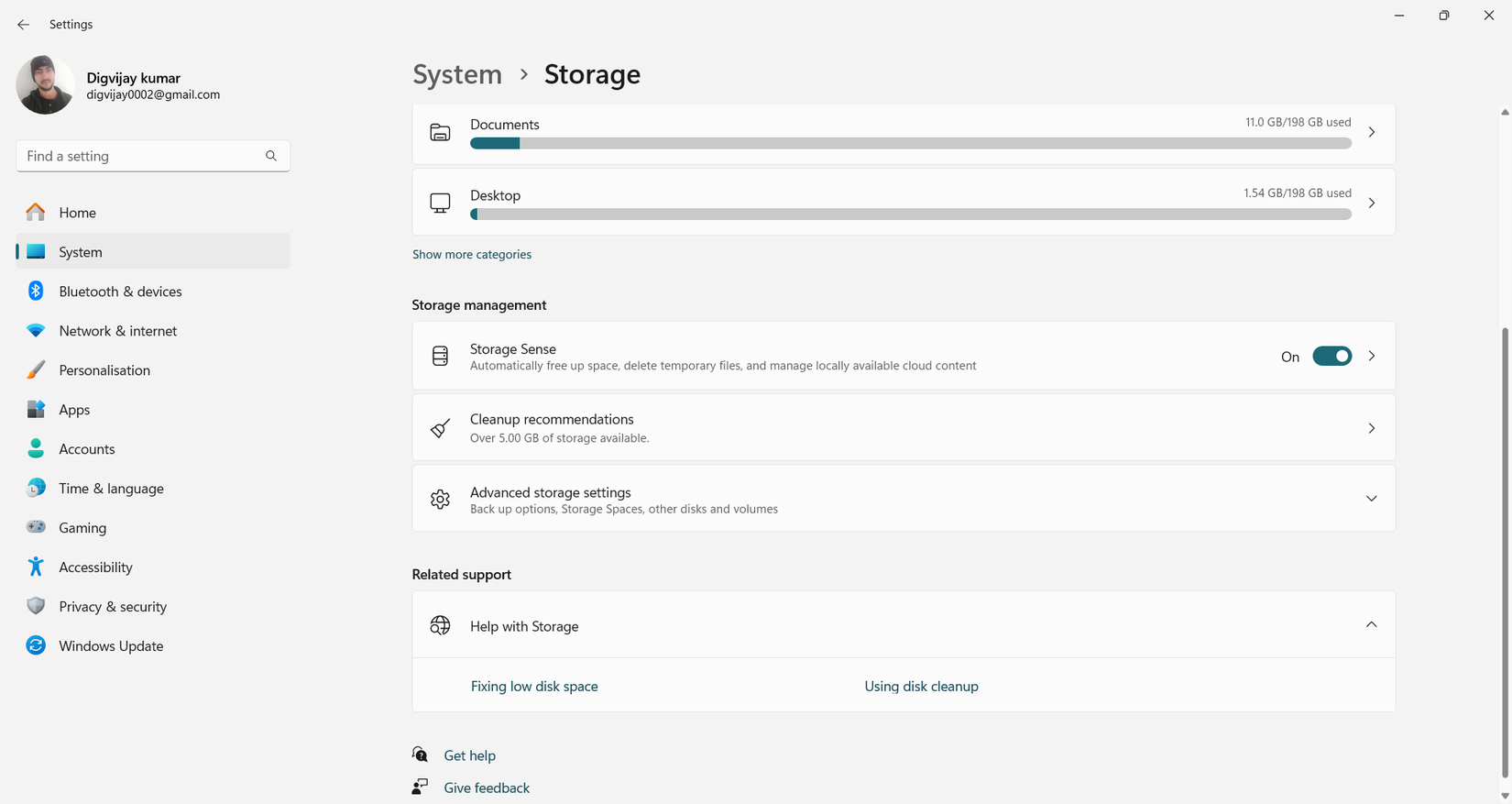Click the Network & internet Wi-Fi icon
The image size is (1512, 804).
coord(36,330)
